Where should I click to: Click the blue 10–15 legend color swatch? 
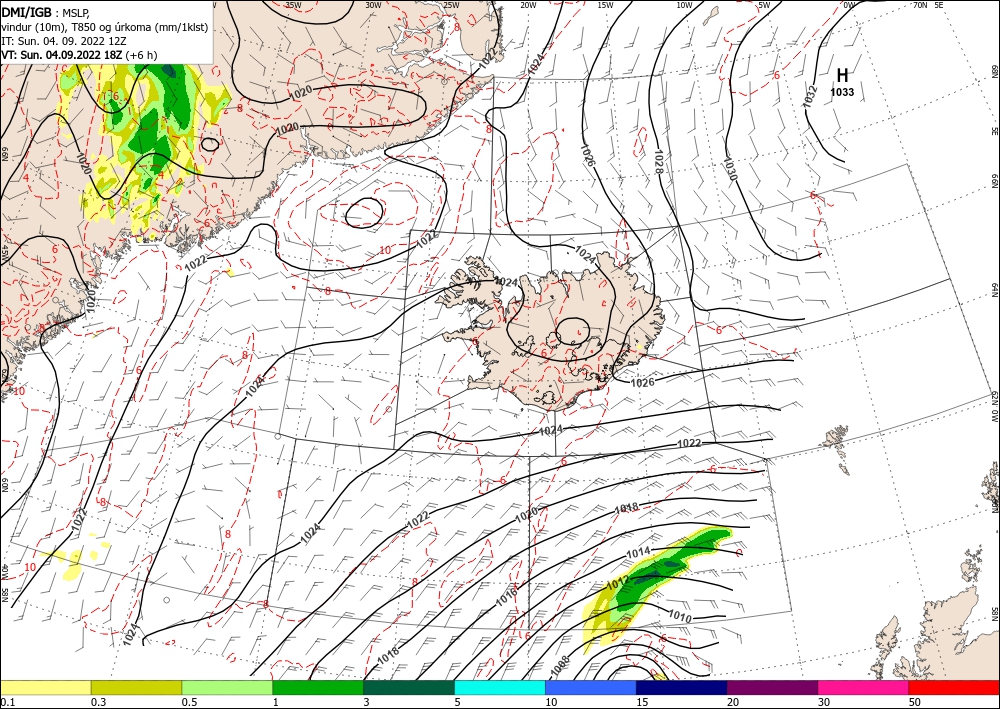(x=591, y=687)
